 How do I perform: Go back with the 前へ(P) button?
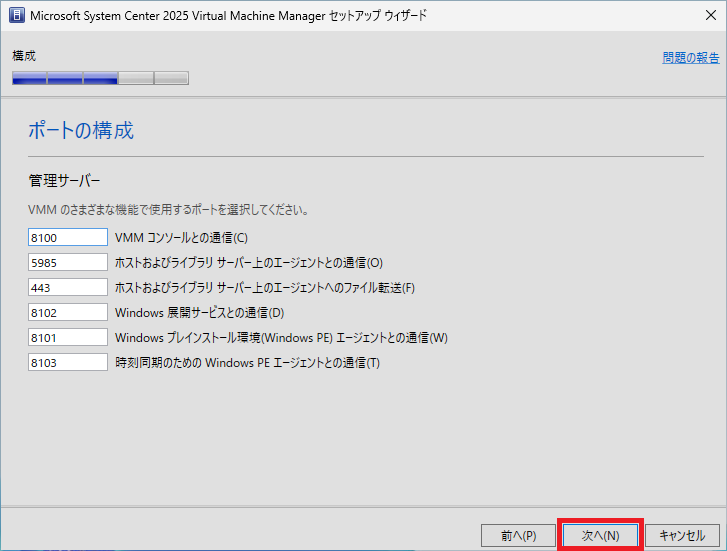pyautogui.click(x=518, y=536)
